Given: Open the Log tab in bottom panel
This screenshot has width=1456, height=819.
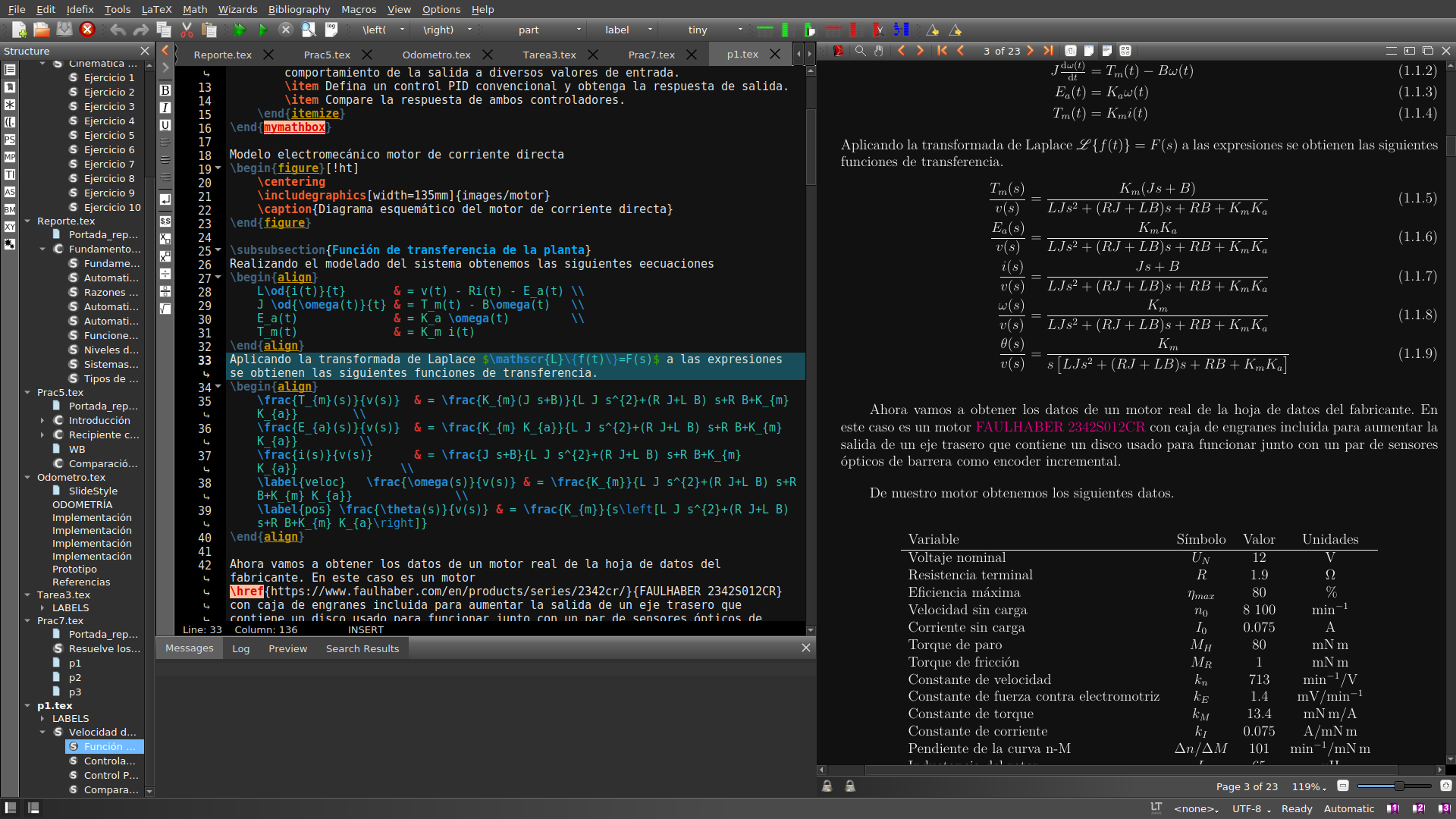Looking at the screenshot, I should [240, 648].
